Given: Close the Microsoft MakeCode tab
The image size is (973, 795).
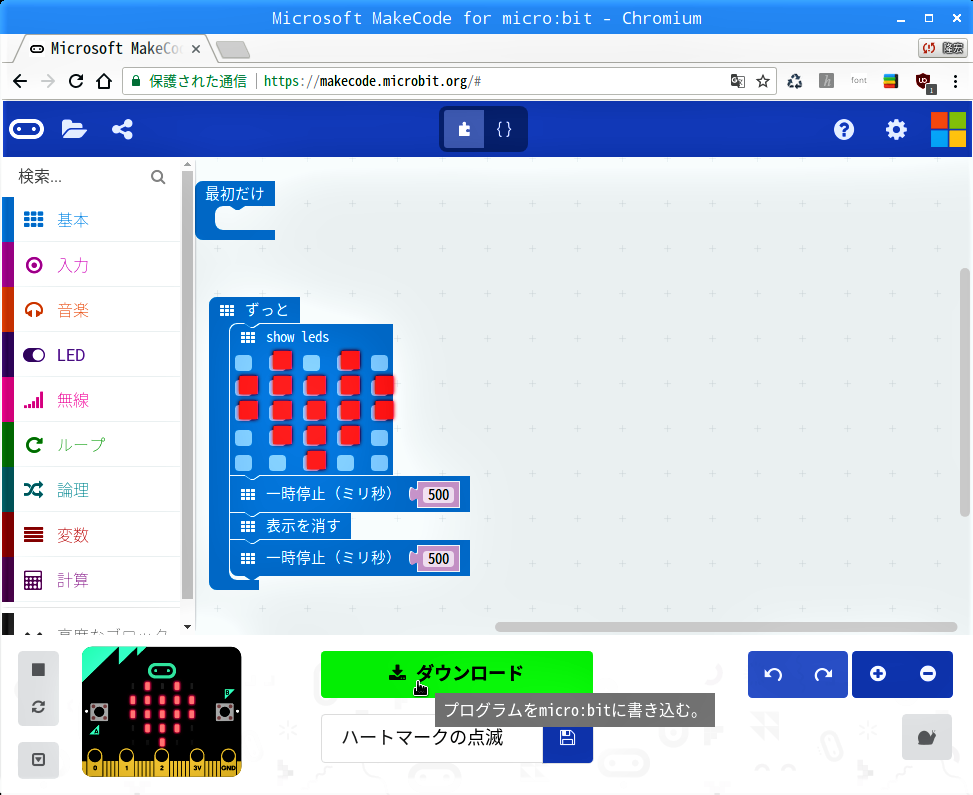Looking at the screenshot, I should (195, 49).
